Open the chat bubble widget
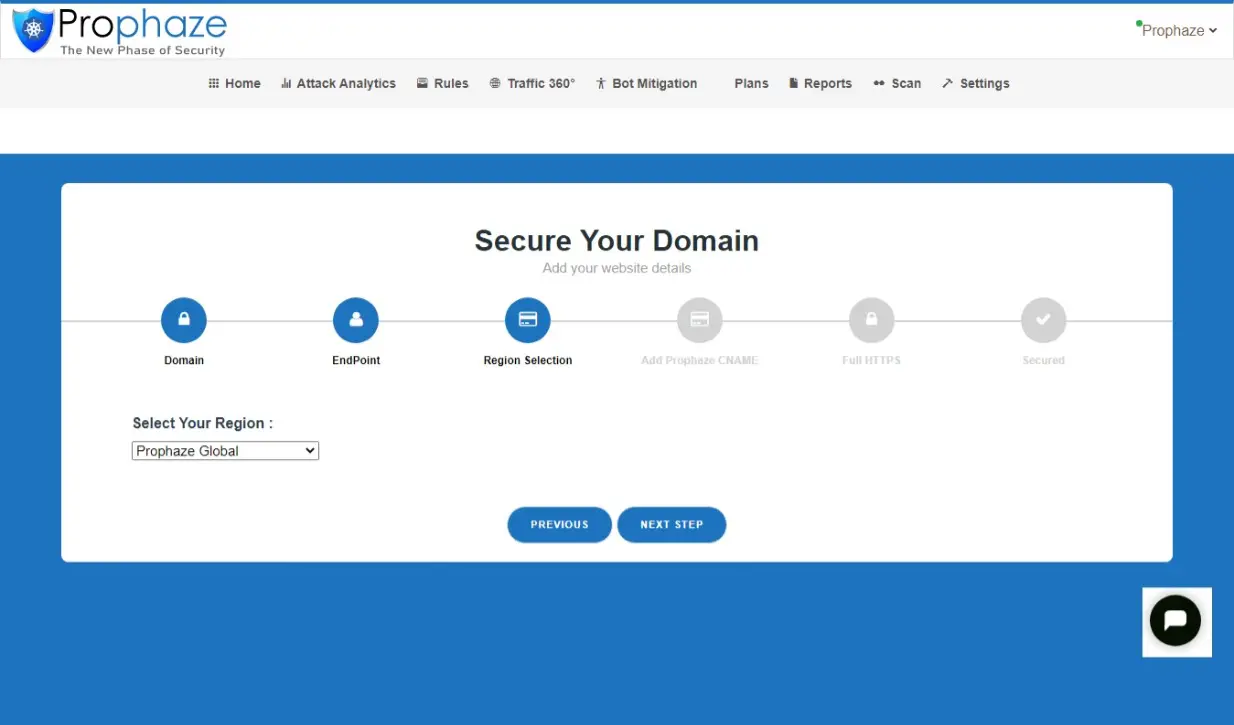 pyautogui.click(x=1175, y=621)
